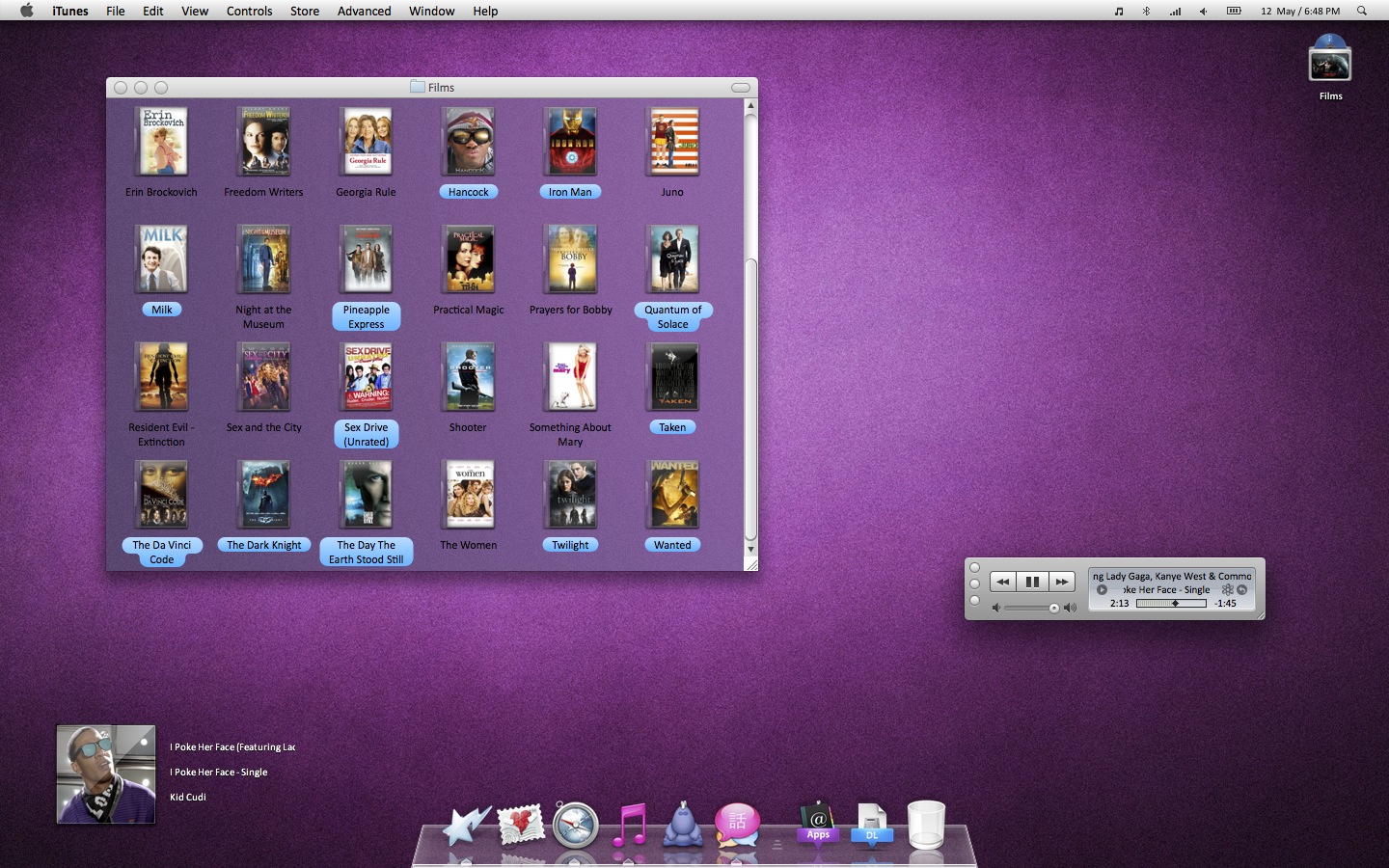Open the music note menu extra

click(x=1119, y=11)
